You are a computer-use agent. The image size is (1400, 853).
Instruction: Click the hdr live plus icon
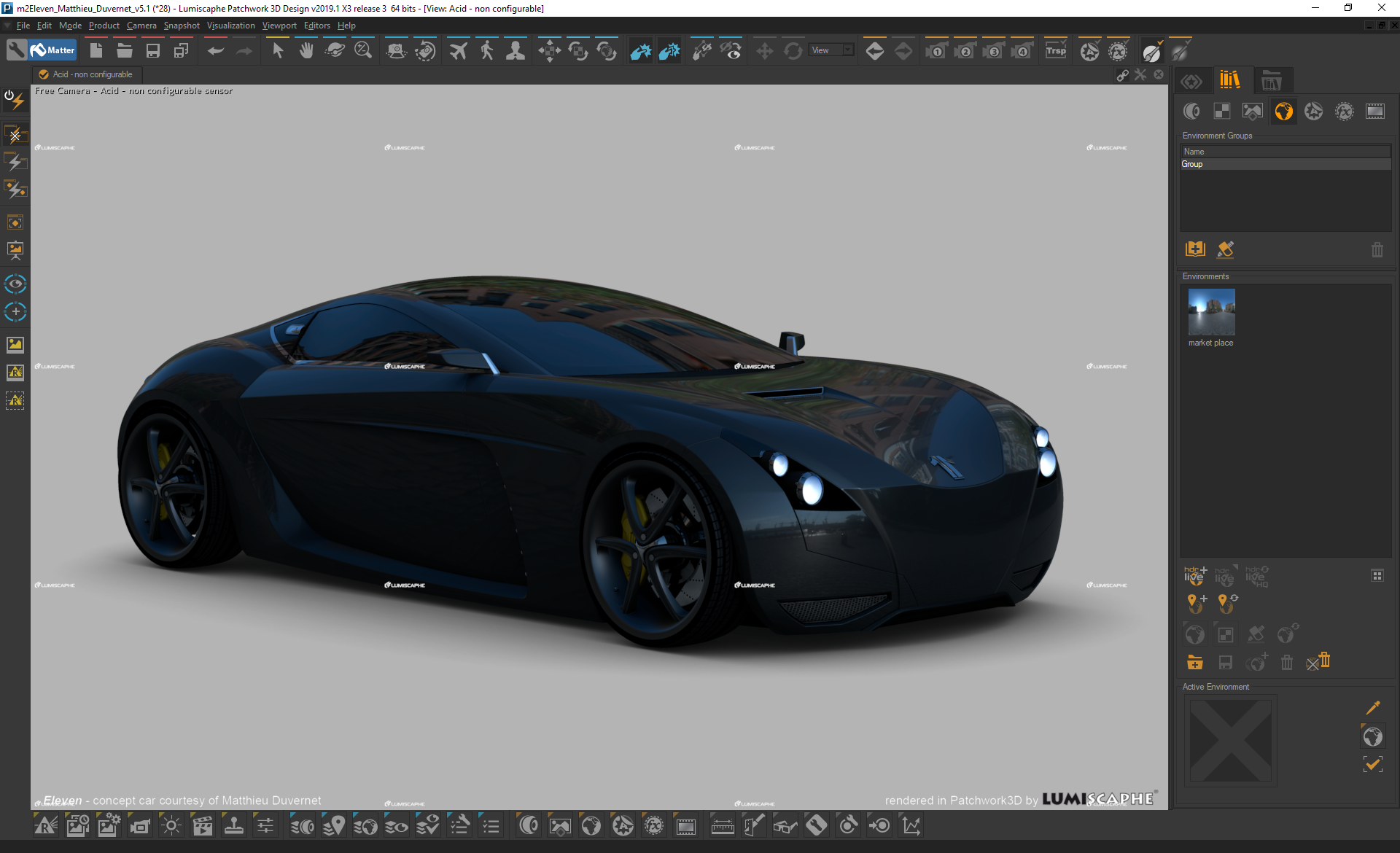(1195, 576)
